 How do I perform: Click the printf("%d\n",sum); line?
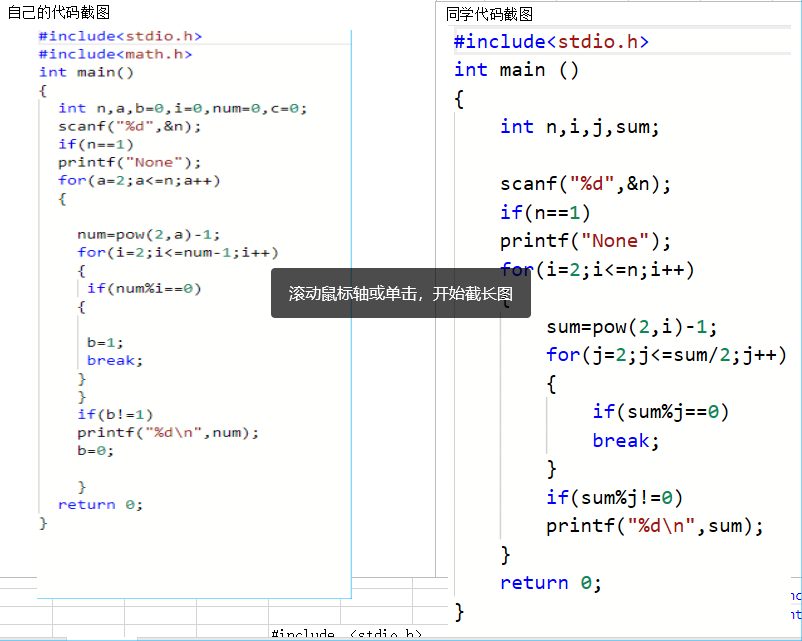tap(655, 526)
